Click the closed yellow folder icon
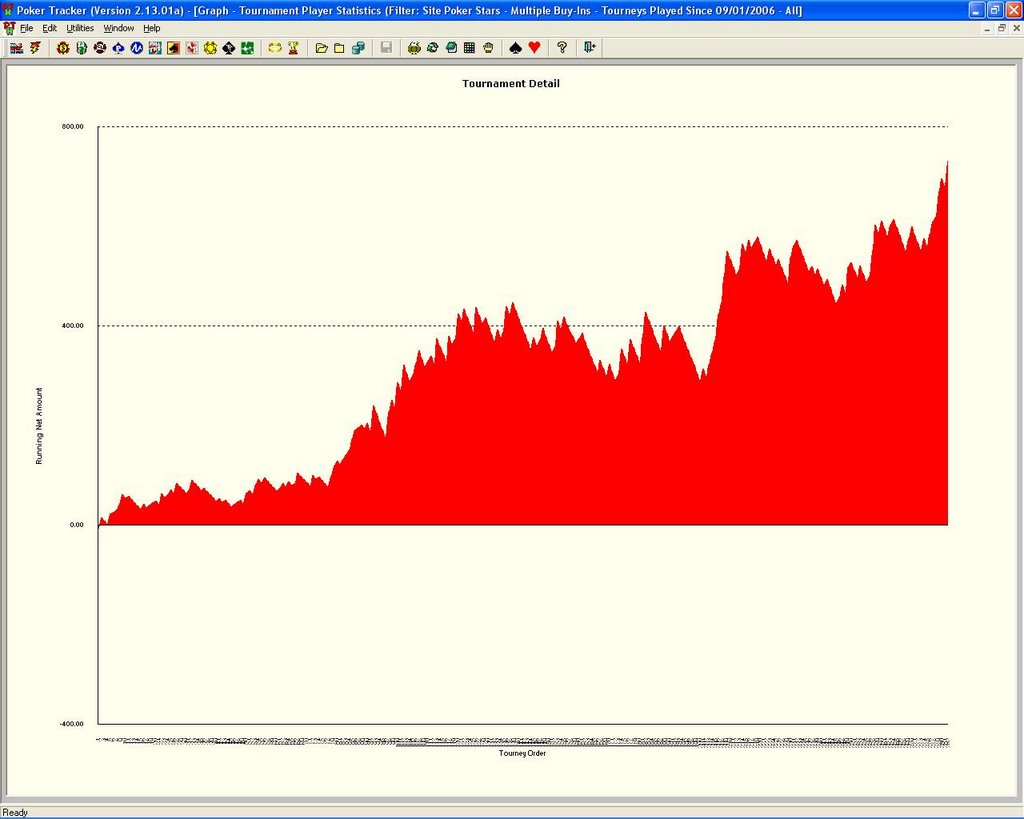This screenshot has height=819, width=1024. [x=340, y=48]
